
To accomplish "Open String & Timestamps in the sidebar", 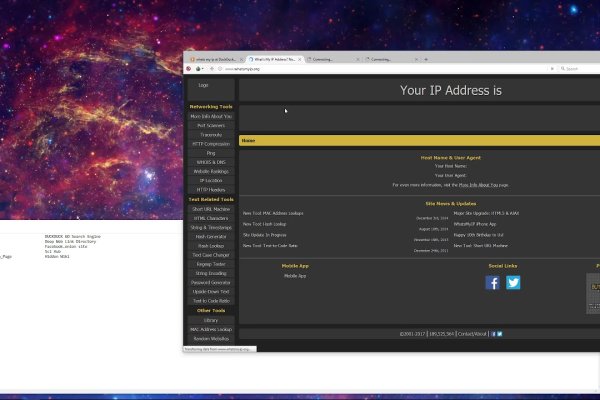I will point(211,228).
